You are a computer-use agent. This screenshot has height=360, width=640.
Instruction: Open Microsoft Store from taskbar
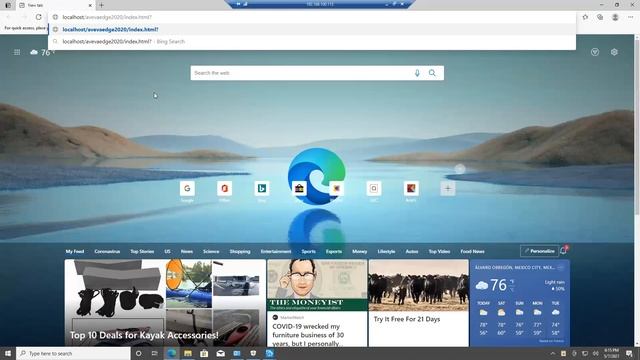(204, 353)
